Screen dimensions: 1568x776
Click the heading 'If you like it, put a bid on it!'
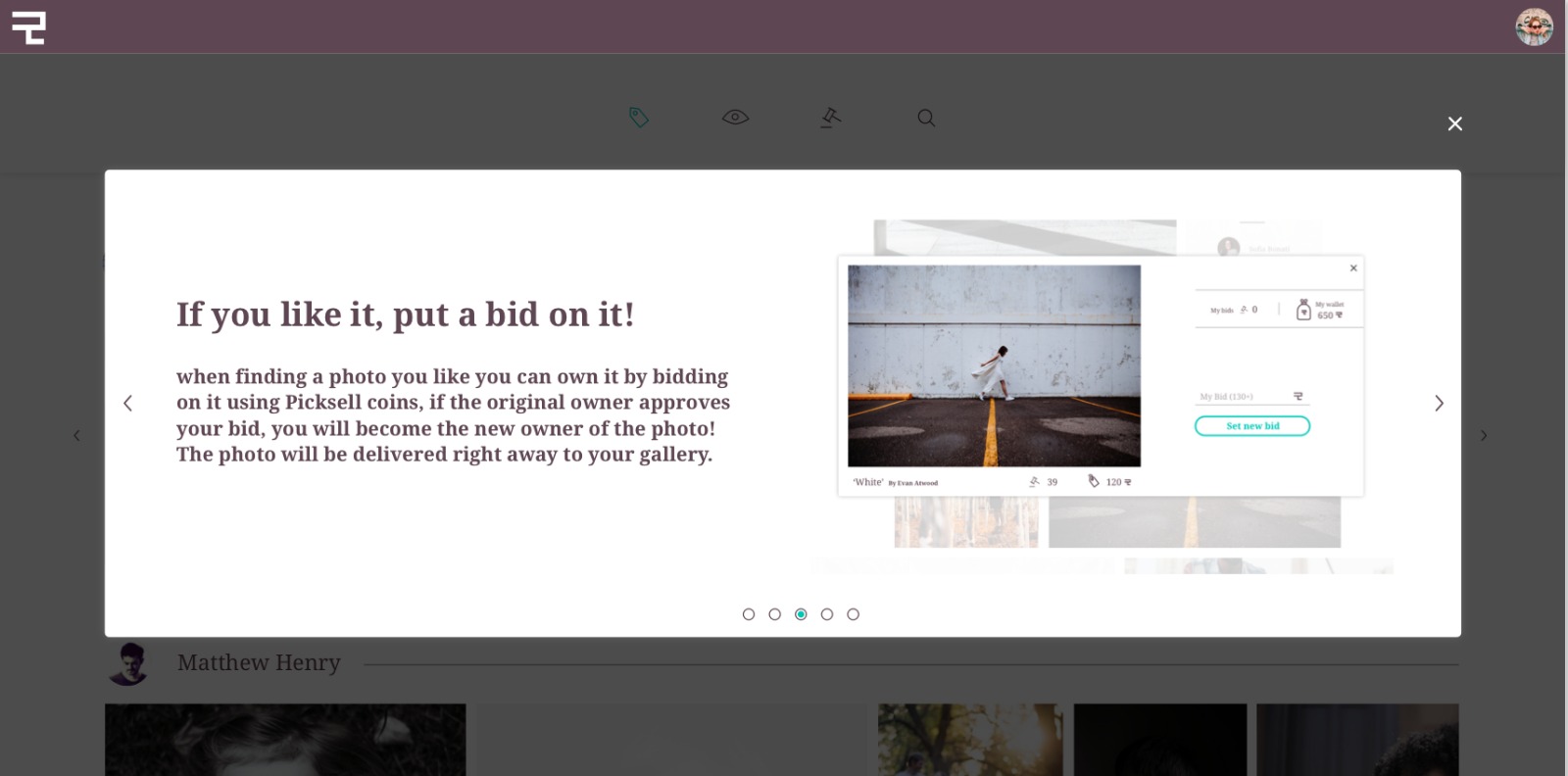click(406, 315)
